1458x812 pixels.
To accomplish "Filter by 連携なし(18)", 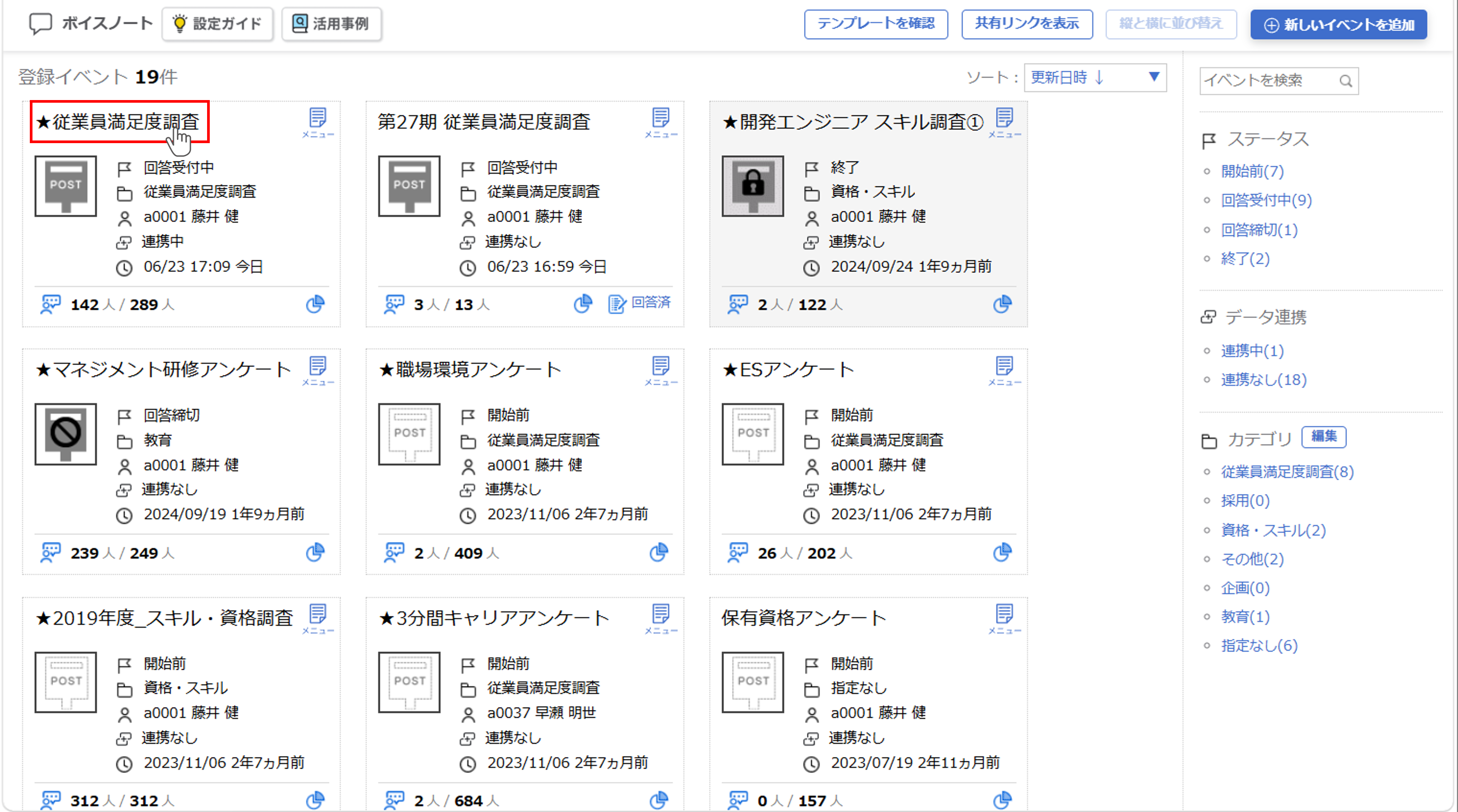I will [1264, 380].
